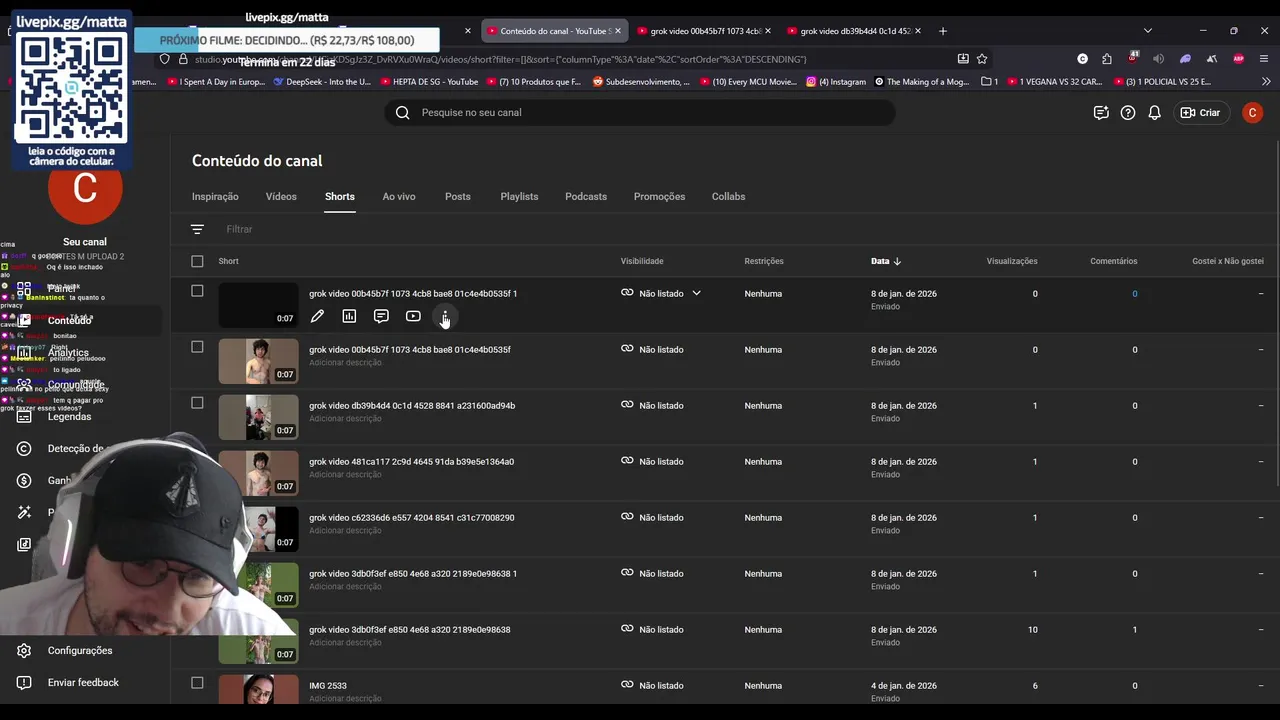
Task: Open Configurações gear in sidebar
Action: tap(24, 651)
